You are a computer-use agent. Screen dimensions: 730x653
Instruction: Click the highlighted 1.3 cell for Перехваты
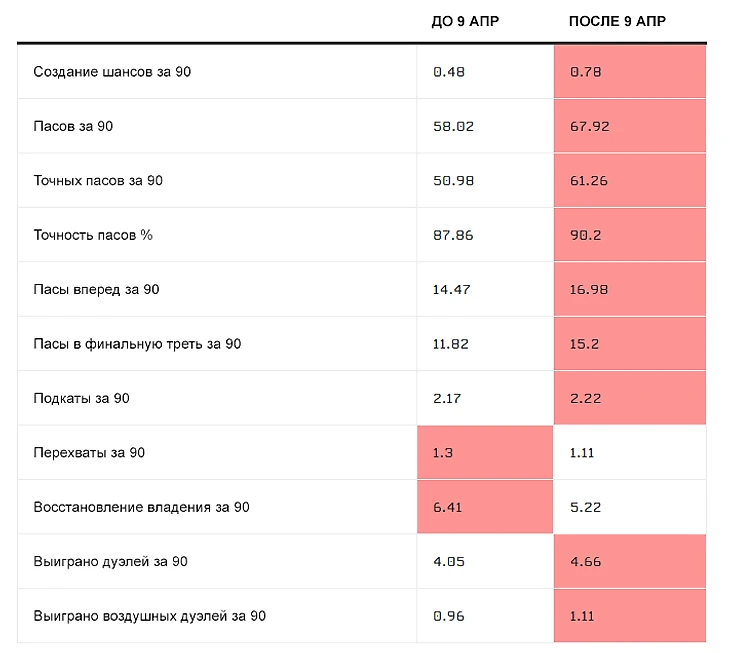tap(485, 452)
